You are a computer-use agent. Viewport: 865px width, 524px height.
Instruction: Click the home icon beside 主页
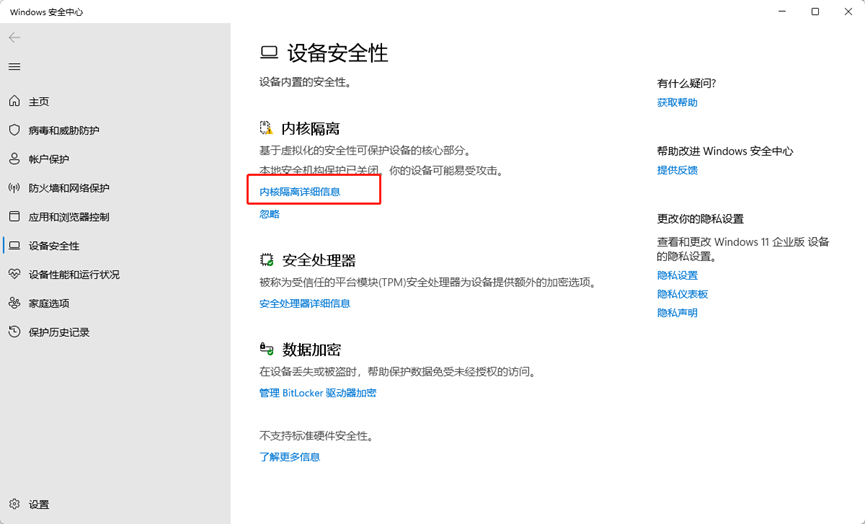(x=14, y=101)
